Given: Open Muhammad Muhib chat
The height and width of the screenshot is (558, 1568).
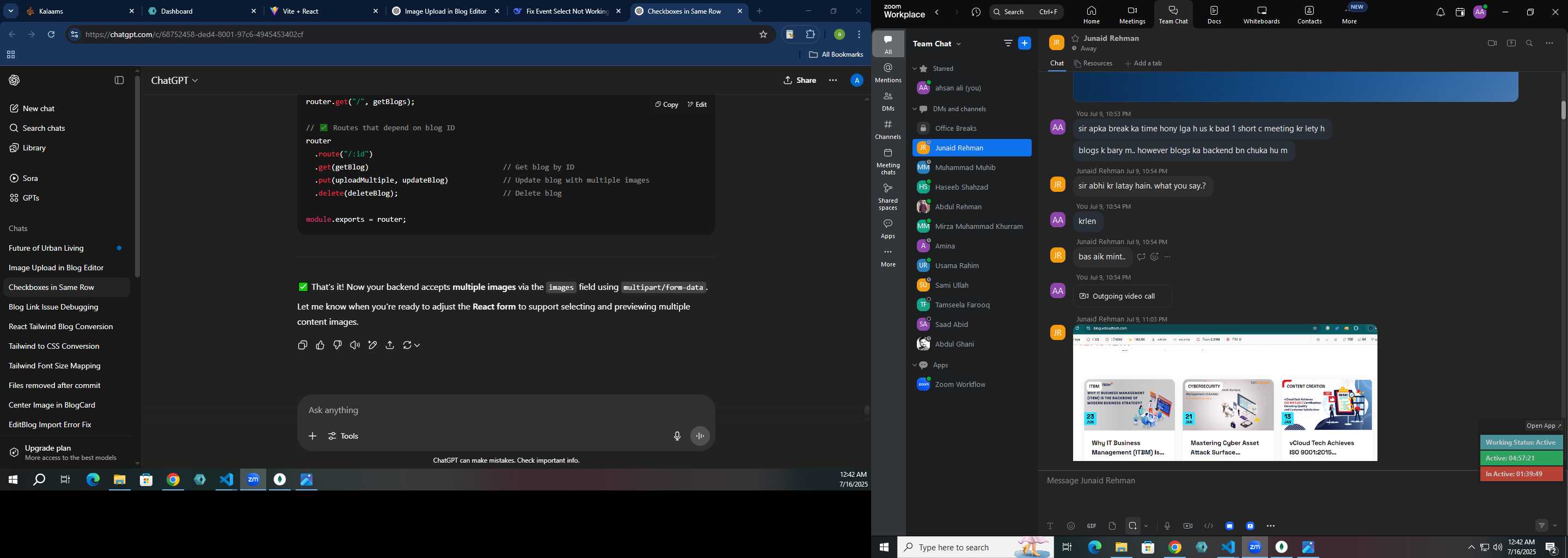Looking at the screenshot, I should pyautogui.click(x=971, y=167).
